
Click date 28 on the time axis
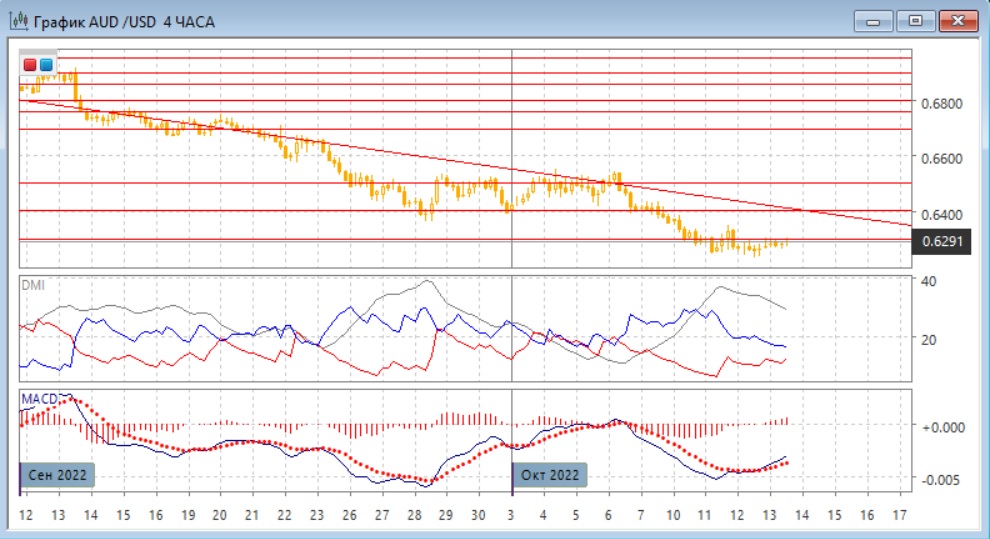point(412,514)
